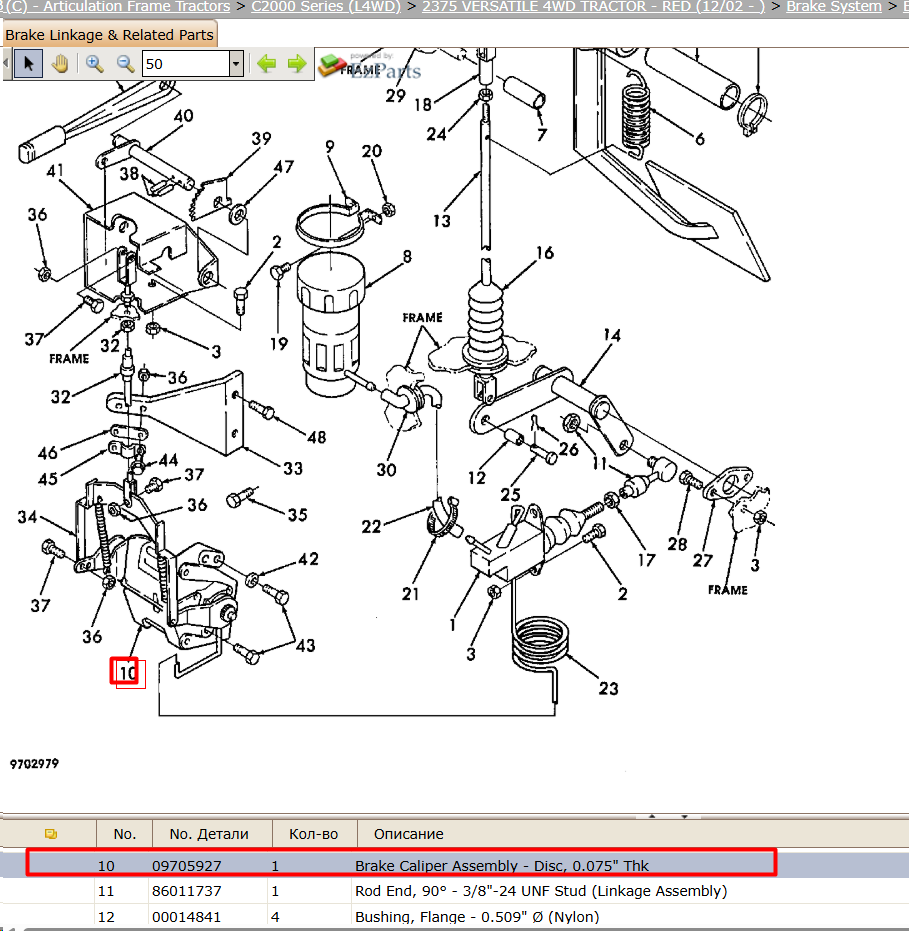This screenshot has width=909, height=931.
Task: Click callout 13 beside the long rod
Action: tap(441, 221)
